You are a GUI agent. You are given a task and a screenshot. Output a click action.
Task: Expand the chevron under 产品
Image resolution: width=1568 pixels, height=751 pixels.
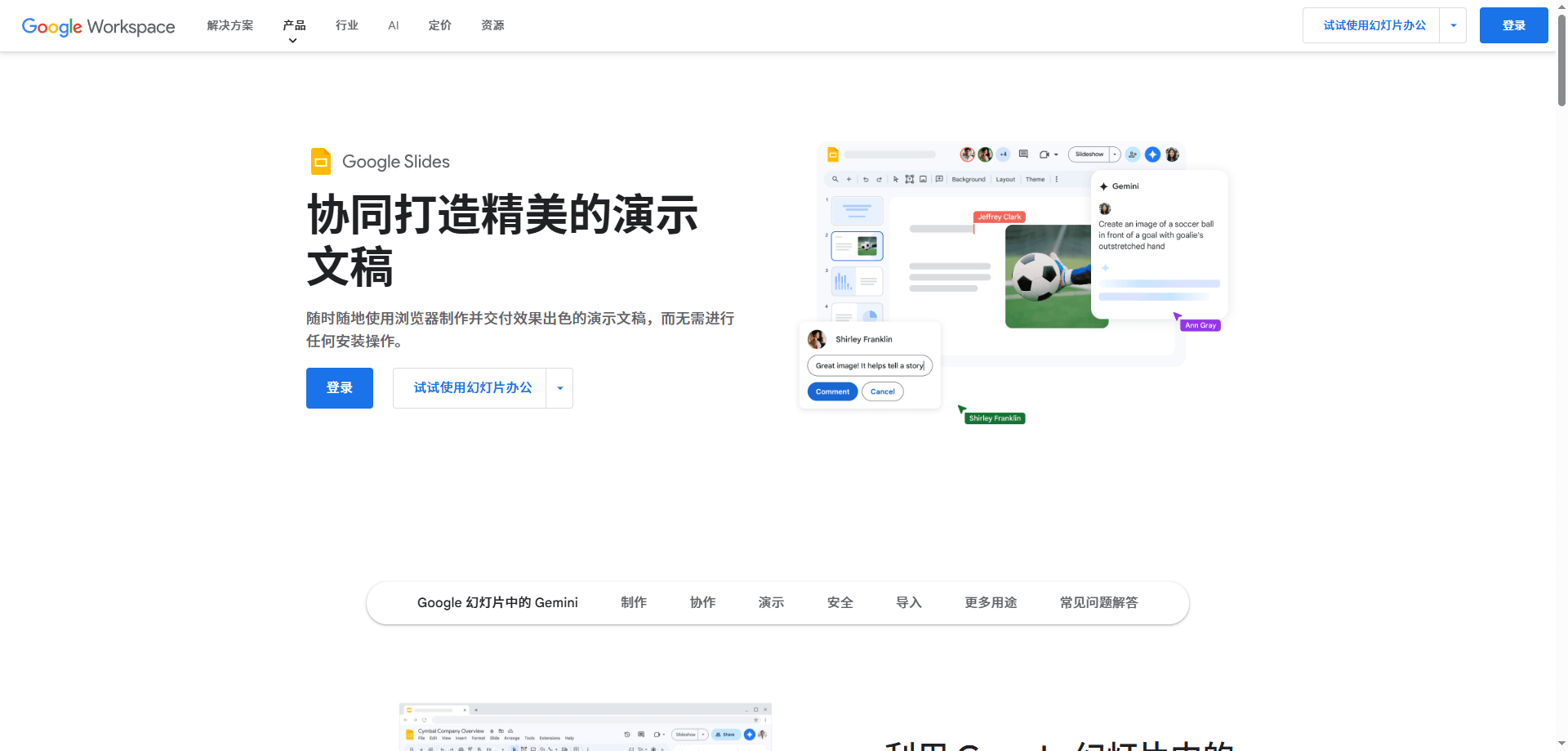pos(293,41)
